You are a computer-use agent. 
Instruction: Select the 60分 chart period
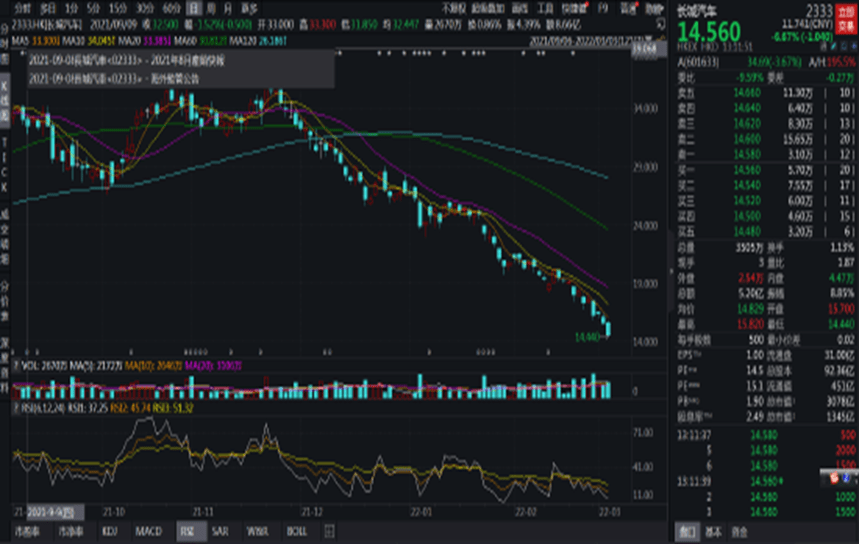(x=171, y=6)
